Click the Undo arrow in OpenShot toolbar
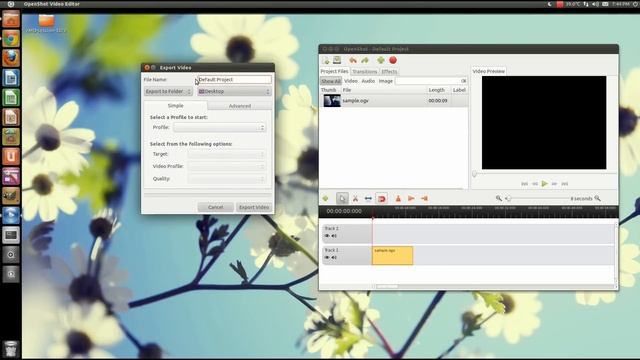The height and width of the screenshot is (360, 640). [353, 60]
